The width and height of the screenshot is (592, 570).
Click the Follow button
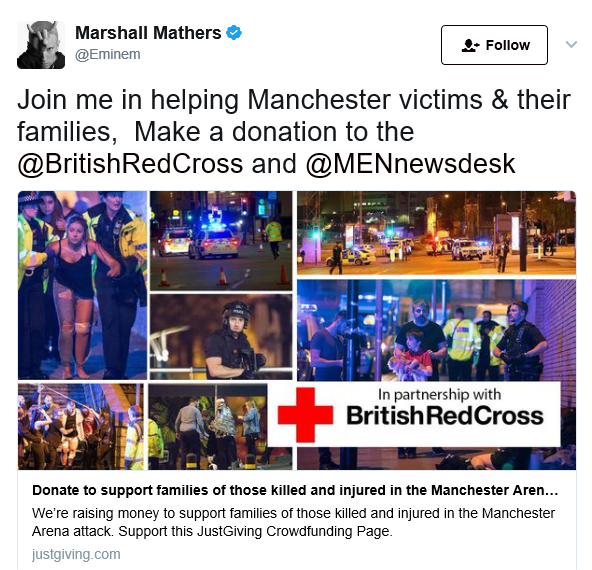[494, 45]
